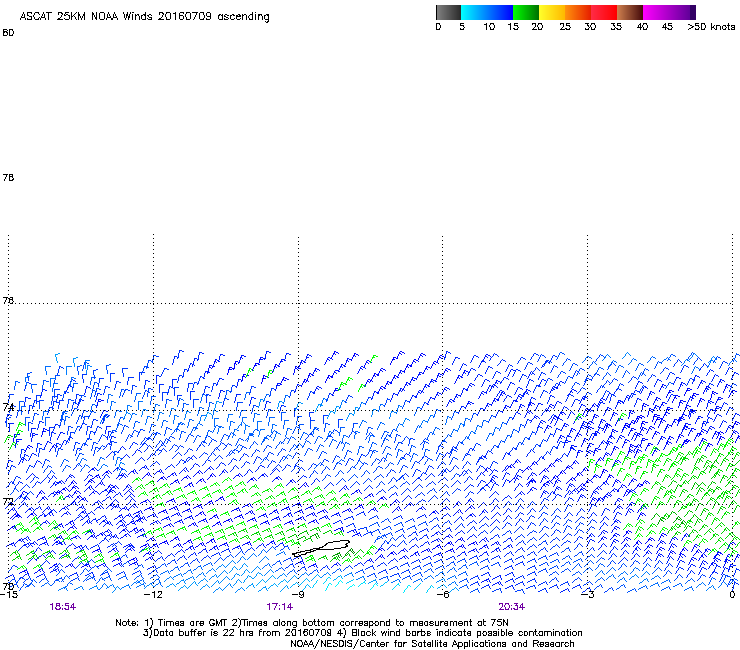This screenshot has height=650, width=740.
Task: Click the gray 0-5 knots color swatch
Action: [449, 12]
